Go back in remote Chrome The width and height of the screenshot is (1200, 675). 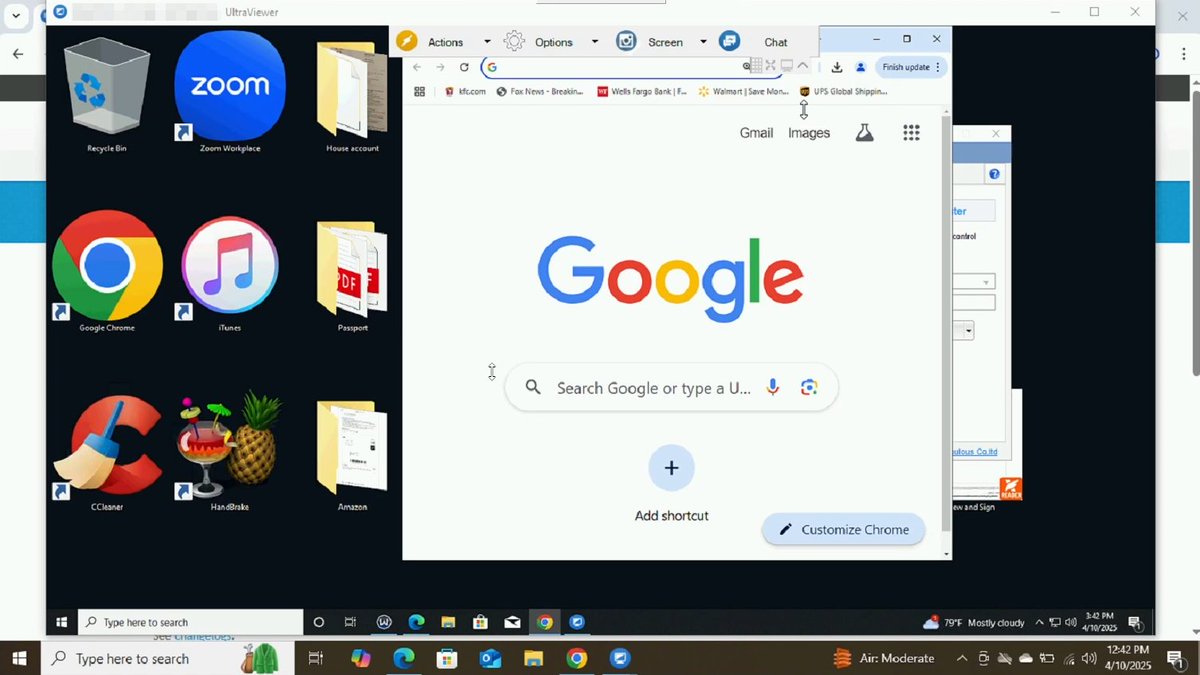[417, 67]
